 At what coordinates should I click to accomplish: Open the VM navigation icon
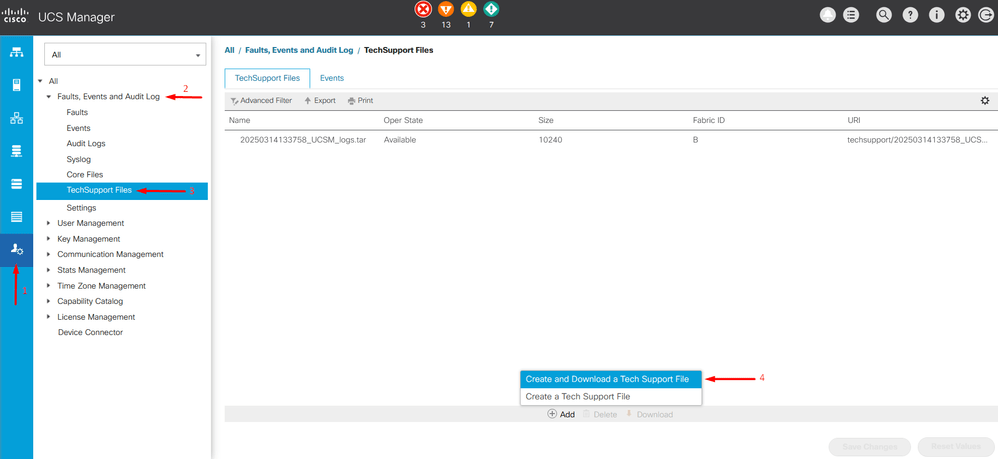pos(17,184)
